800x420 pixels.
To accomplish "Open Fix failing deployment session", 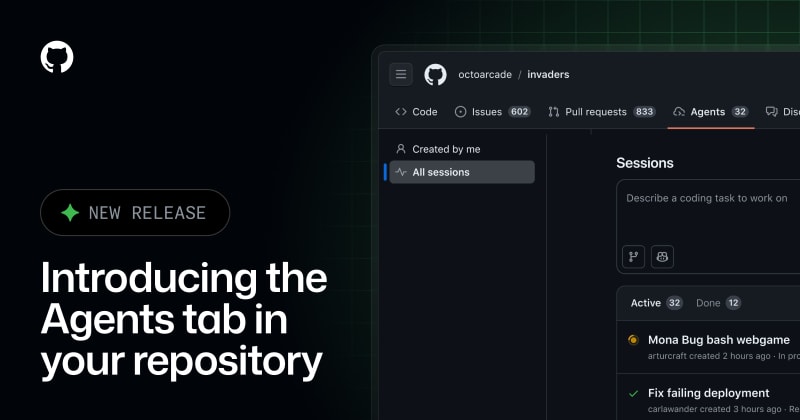I will (x=709, y=393).
